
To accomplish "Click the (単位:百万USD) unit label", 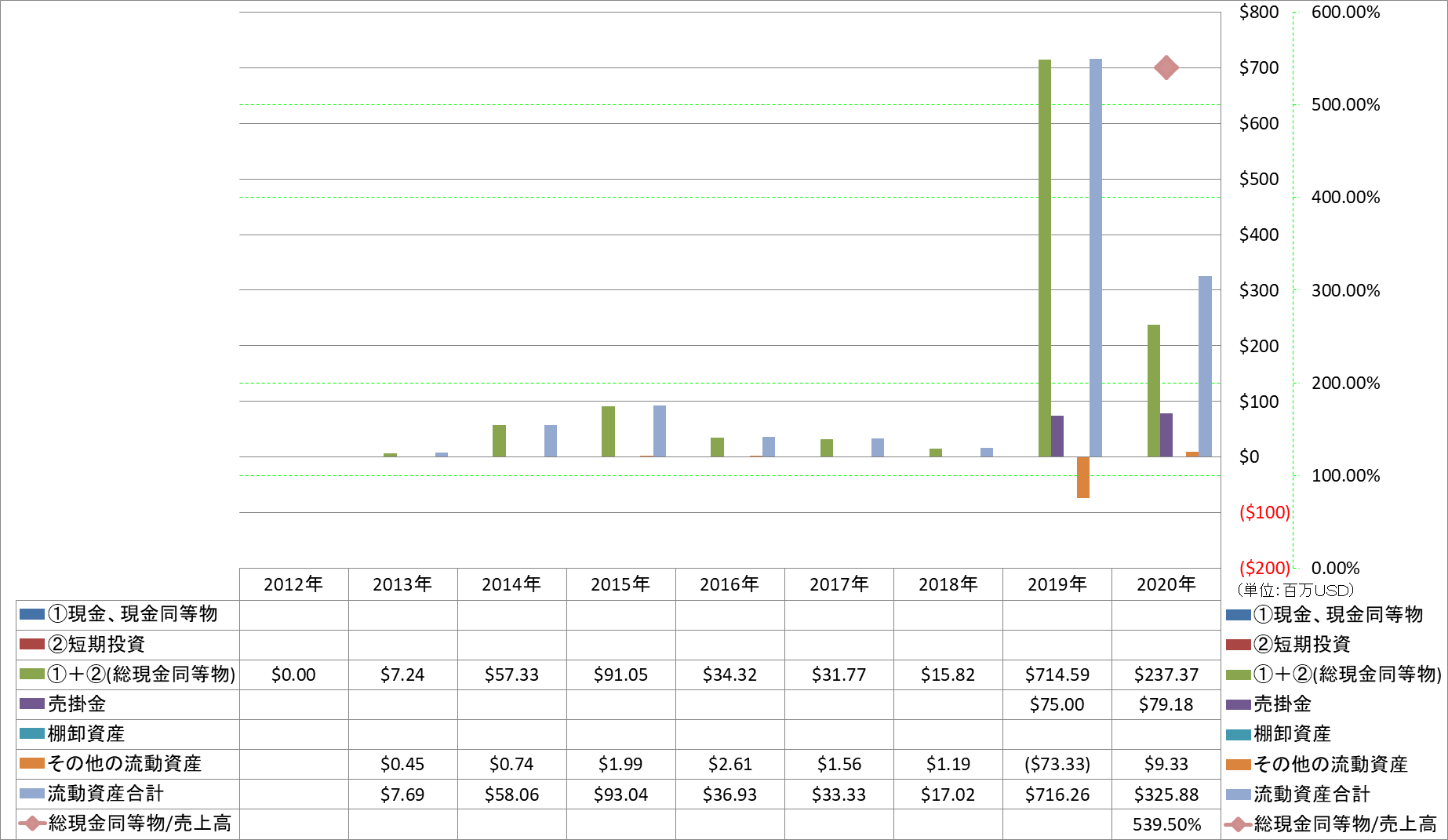I will pyautogui.click(x=1296, y=590).
